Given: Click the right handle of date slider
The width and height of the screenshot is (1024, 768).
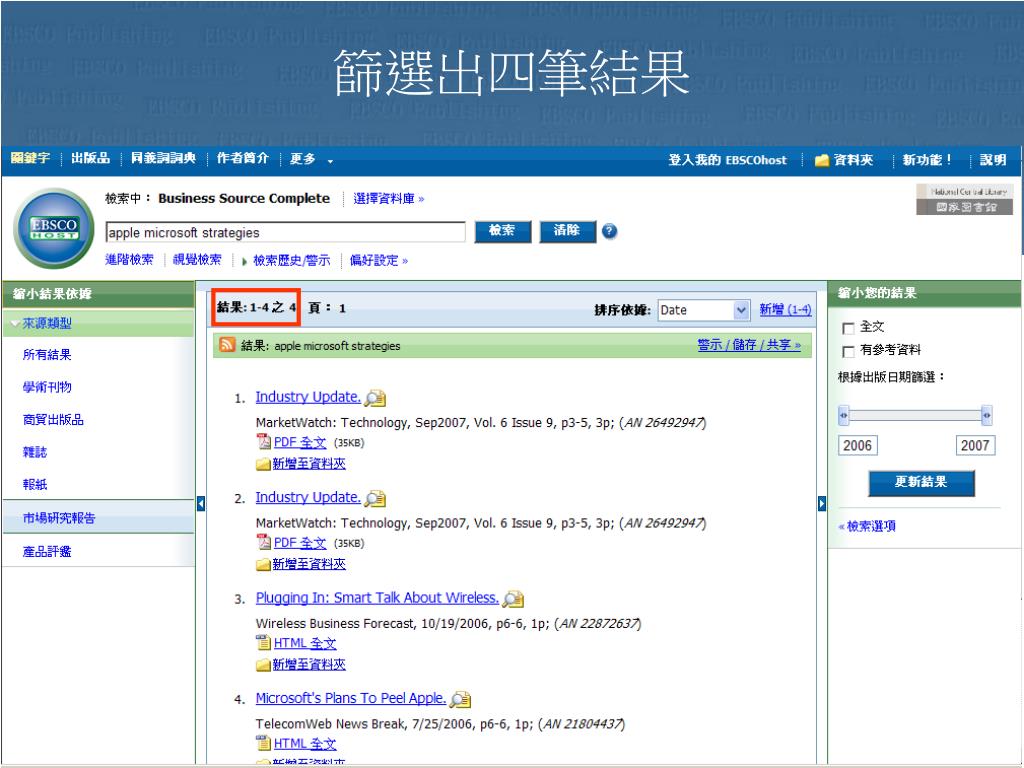Looking at the screenshot, I should pos(986,415).
